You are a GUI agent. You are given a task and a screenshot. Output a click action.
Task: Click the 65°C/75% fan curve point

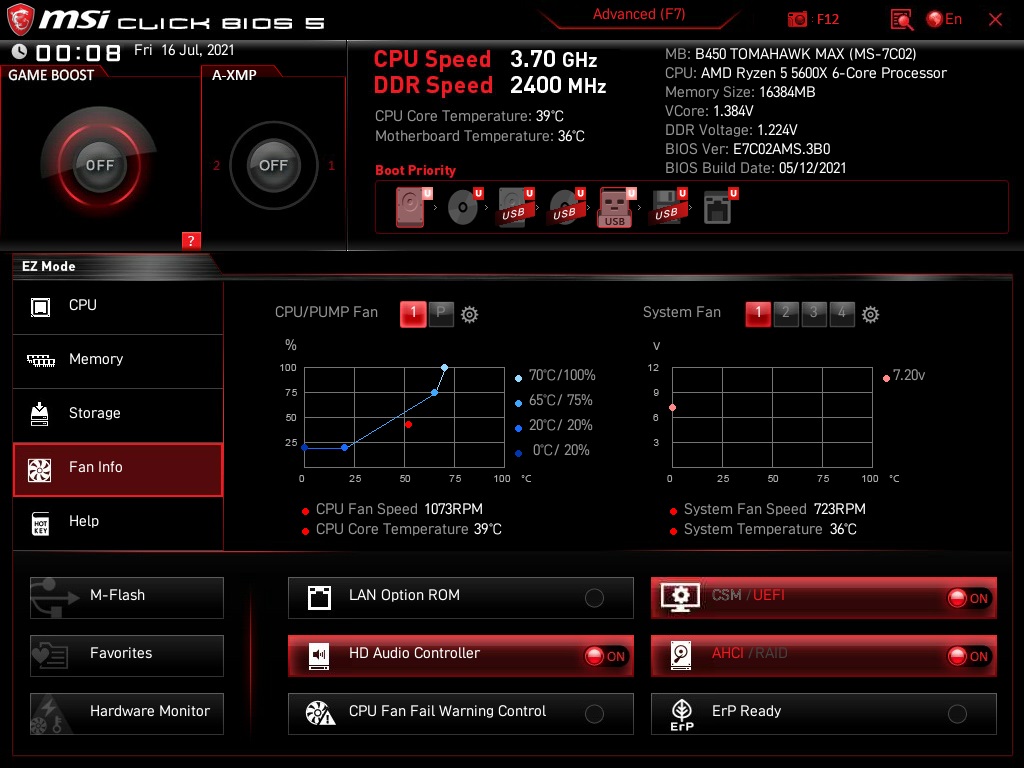tap(434, 392)
